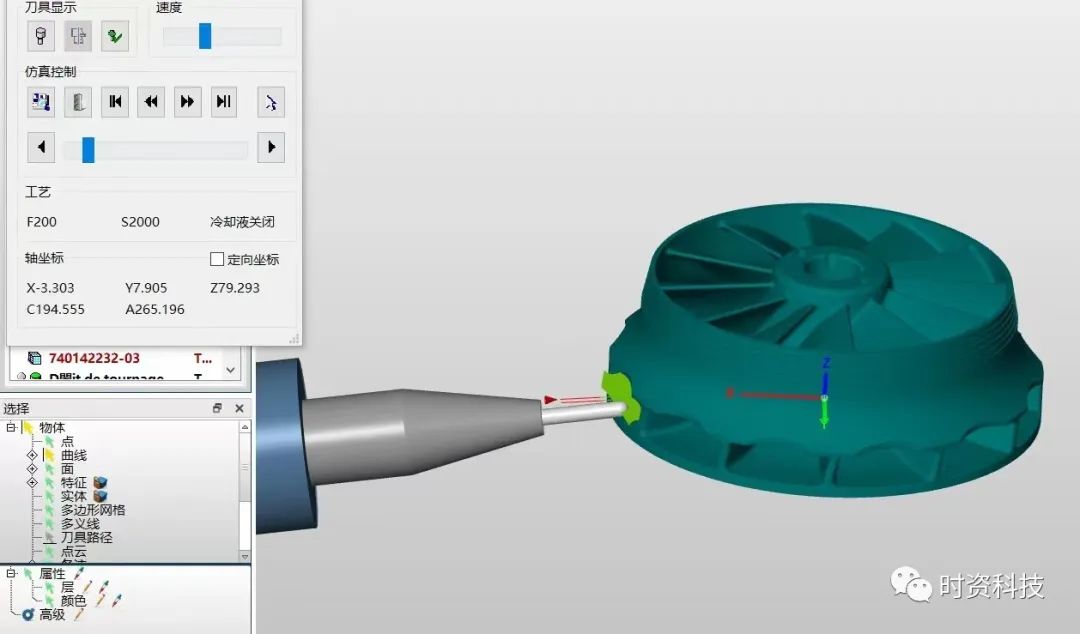Click the Z79.293 axis coordinate
Image resolution: width=1080 pixels, height=634 pixels.
tap(235, 288)
